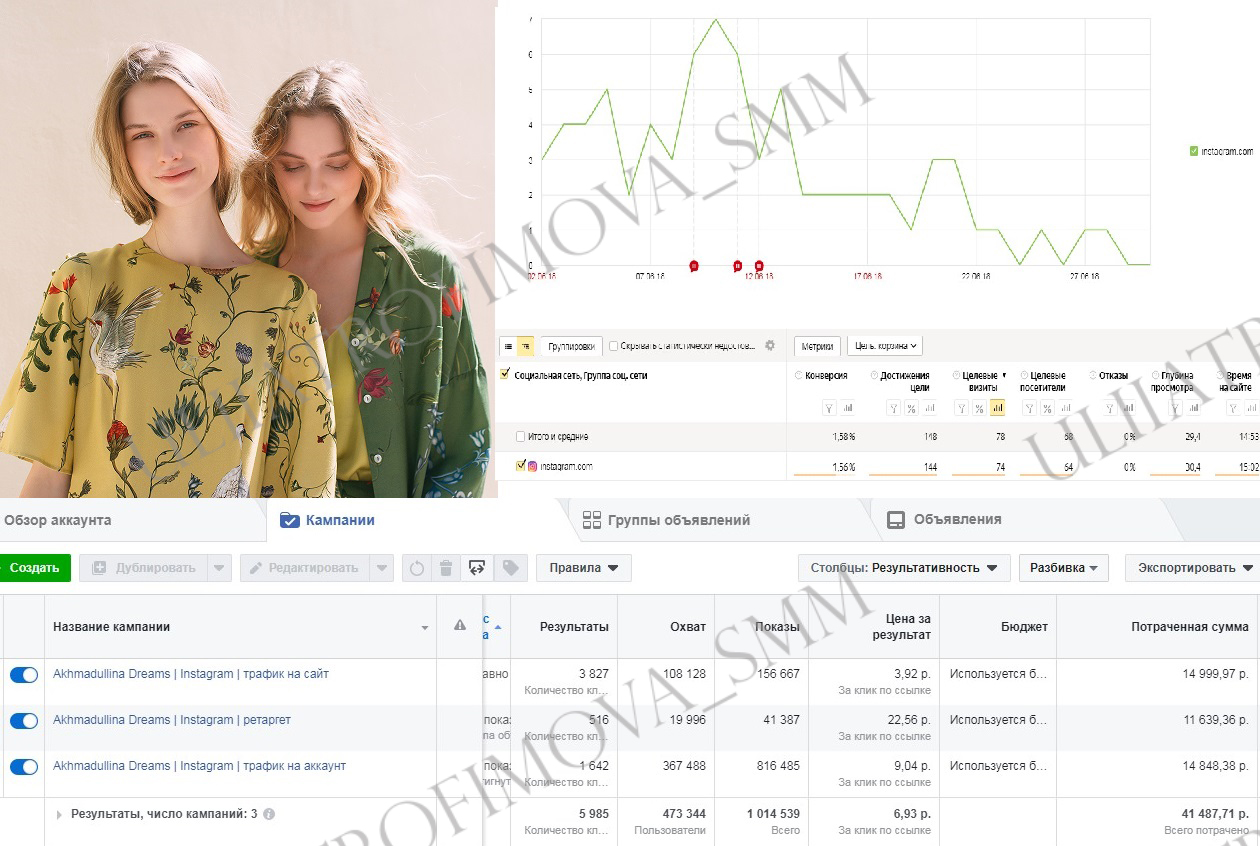Image resolution: width=1260 pixels, height=846 pixels.
Task: Click the refresh icon in campaigns toolbar
Action: [x=417, y=568]
